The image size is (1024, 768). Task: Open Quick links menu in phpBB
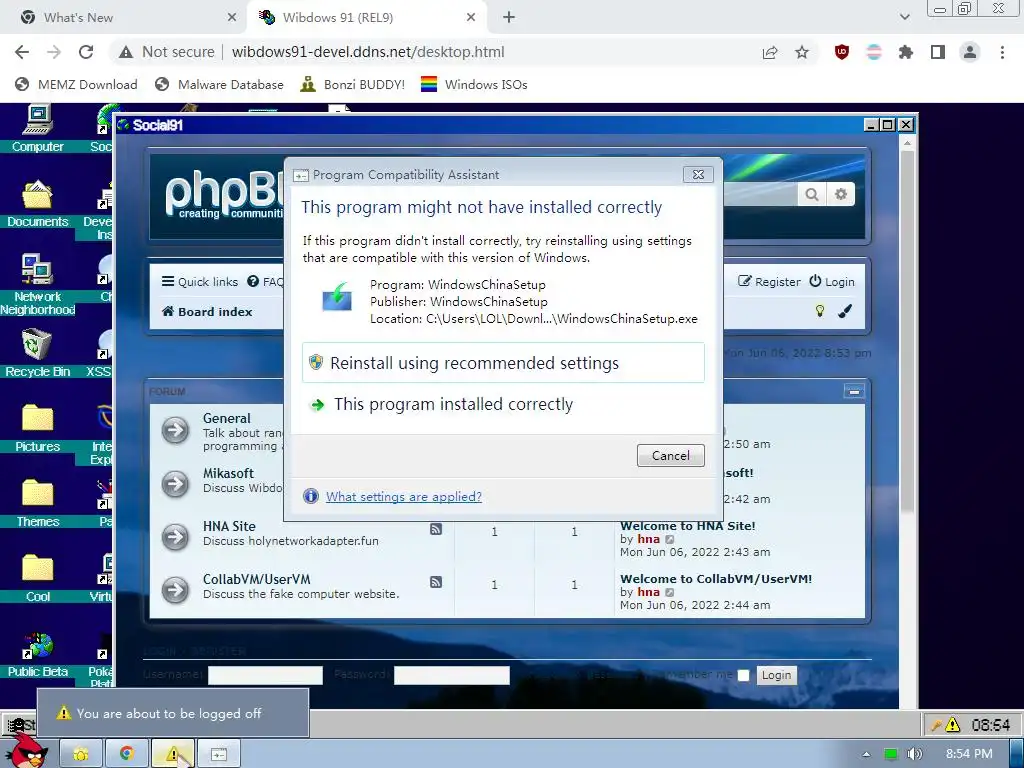pos(200,281)
